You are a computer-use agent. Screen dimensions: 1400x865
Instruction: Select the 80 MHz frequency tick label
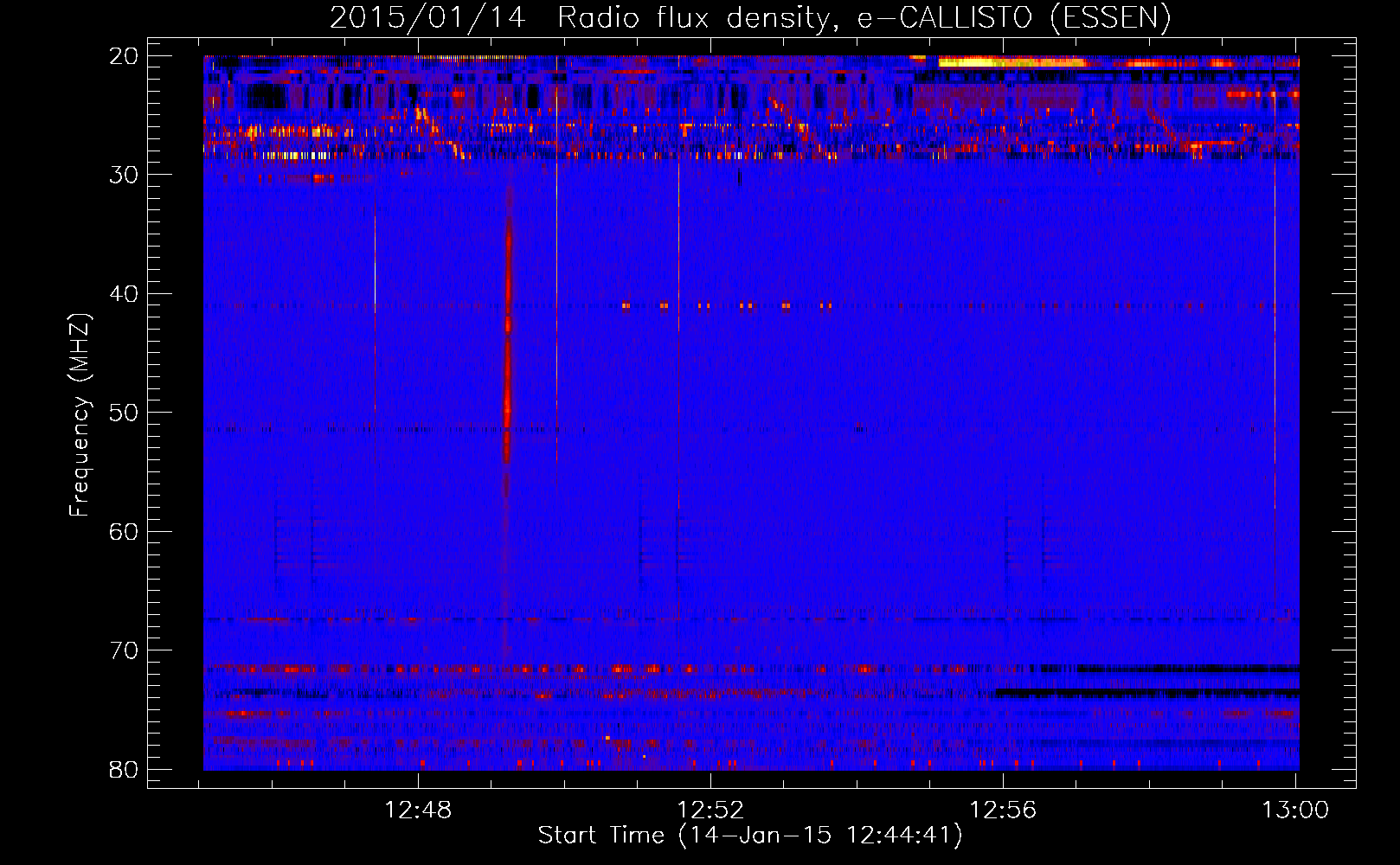tap(125, 769)
